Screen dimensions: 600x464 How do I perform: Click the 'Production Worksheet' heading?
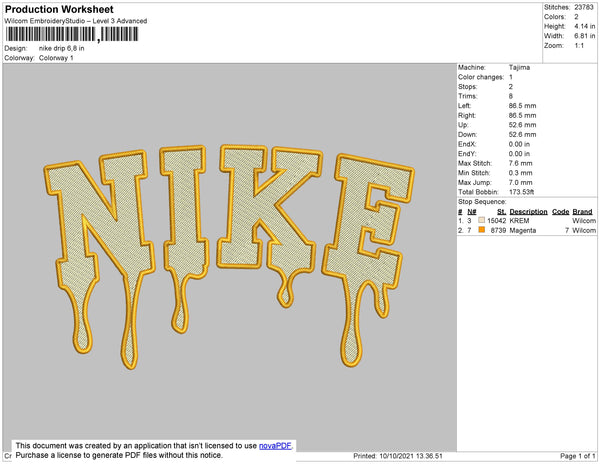[x=59, y=9]
